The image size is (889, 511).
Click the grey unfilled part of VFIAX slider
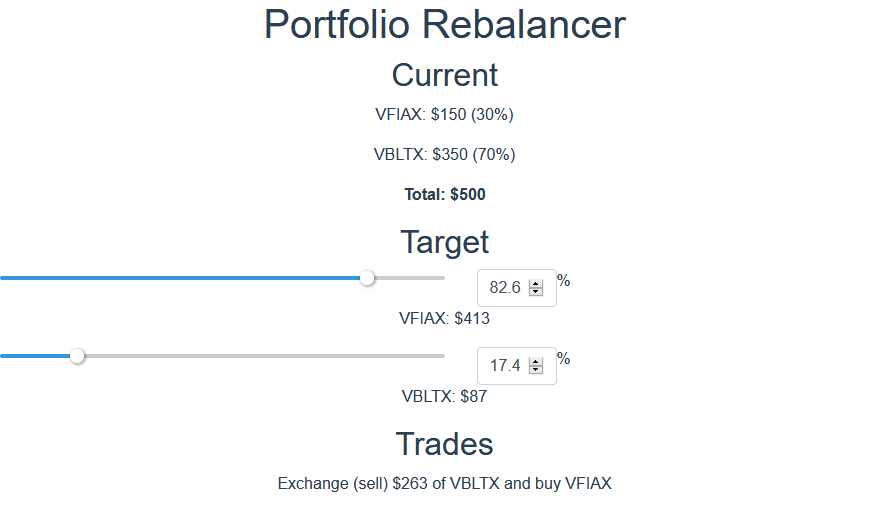tap(409, 278)
